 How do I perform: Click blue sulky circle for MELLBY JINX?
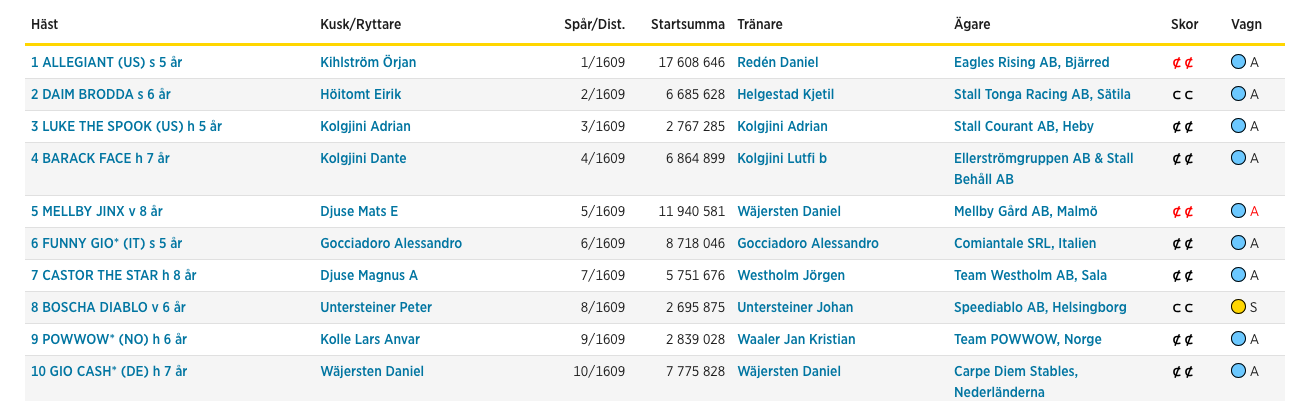click(1238, 211)
